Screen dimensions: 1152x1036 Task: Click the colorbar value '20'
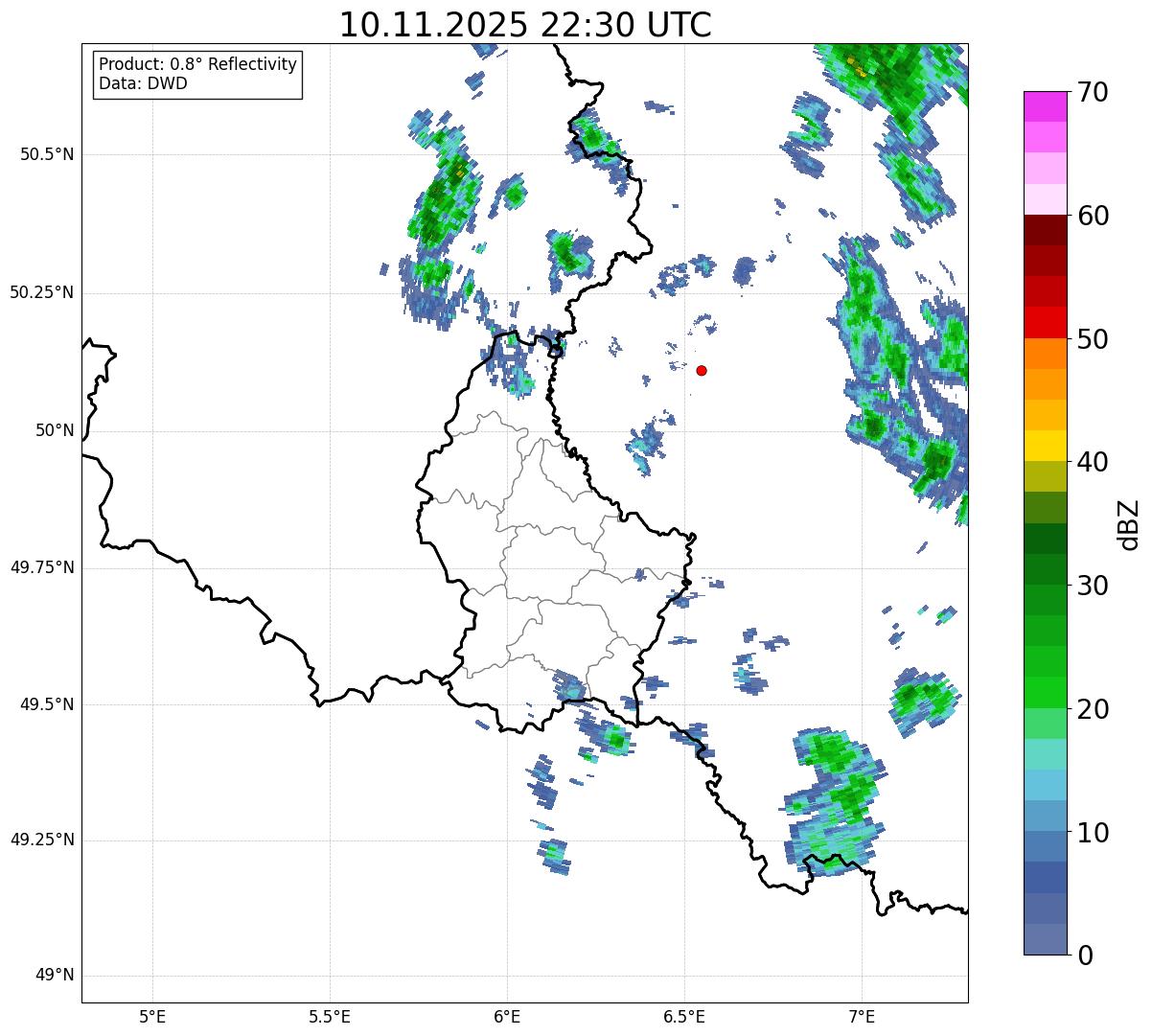pyautogui.click(x=1093, y=709)
